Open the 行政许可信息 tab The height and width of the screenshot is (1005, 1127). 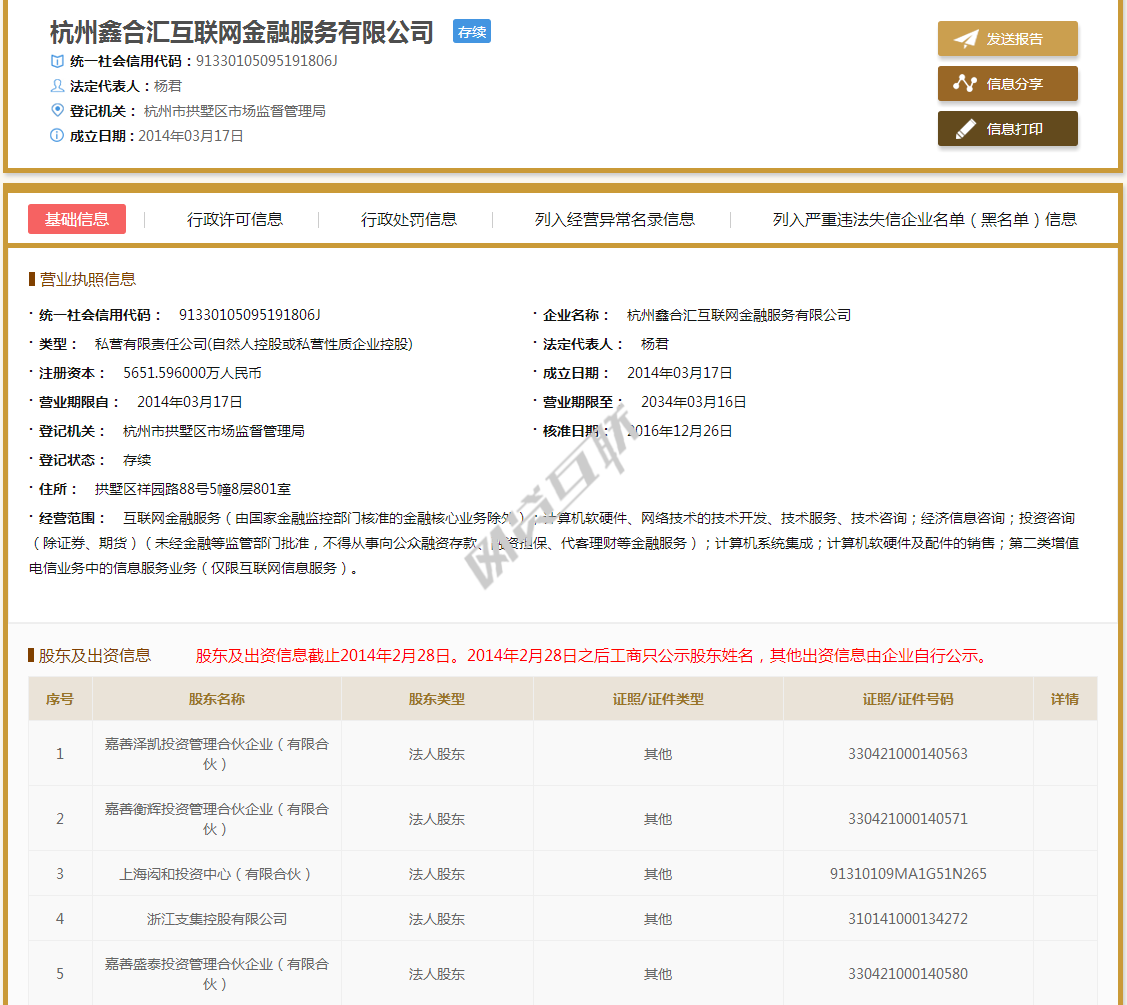235,219
